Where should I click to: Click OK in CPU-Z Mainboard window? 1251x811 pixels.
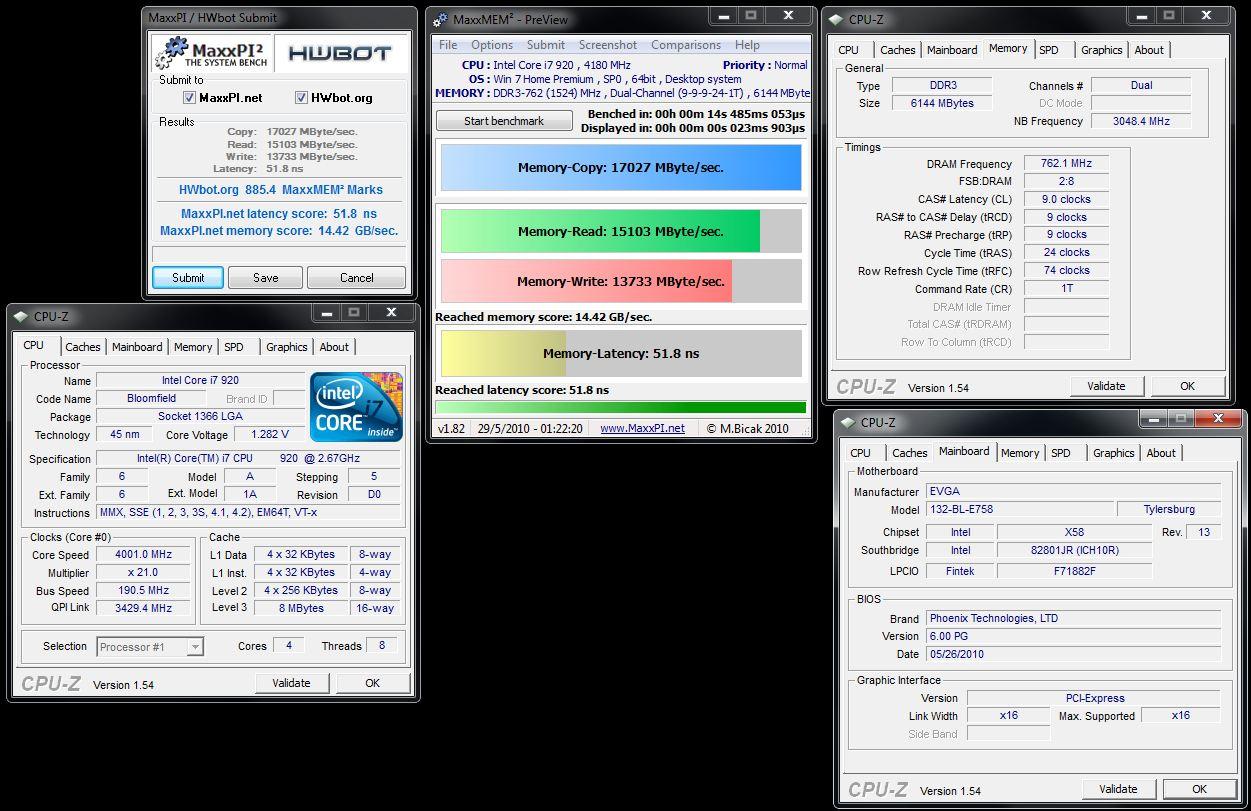1199,789
